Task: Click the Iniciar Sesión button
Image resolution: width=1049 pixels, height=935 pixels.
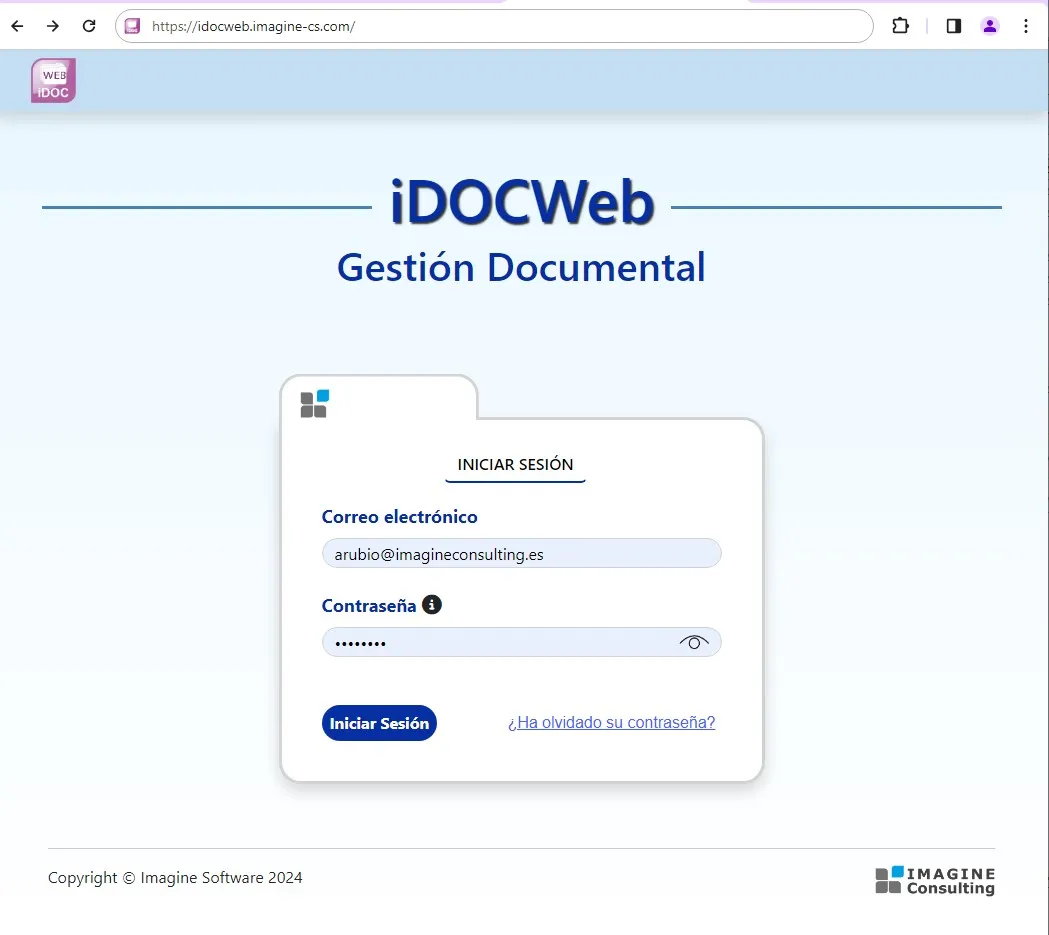Action: pos(379,723)
